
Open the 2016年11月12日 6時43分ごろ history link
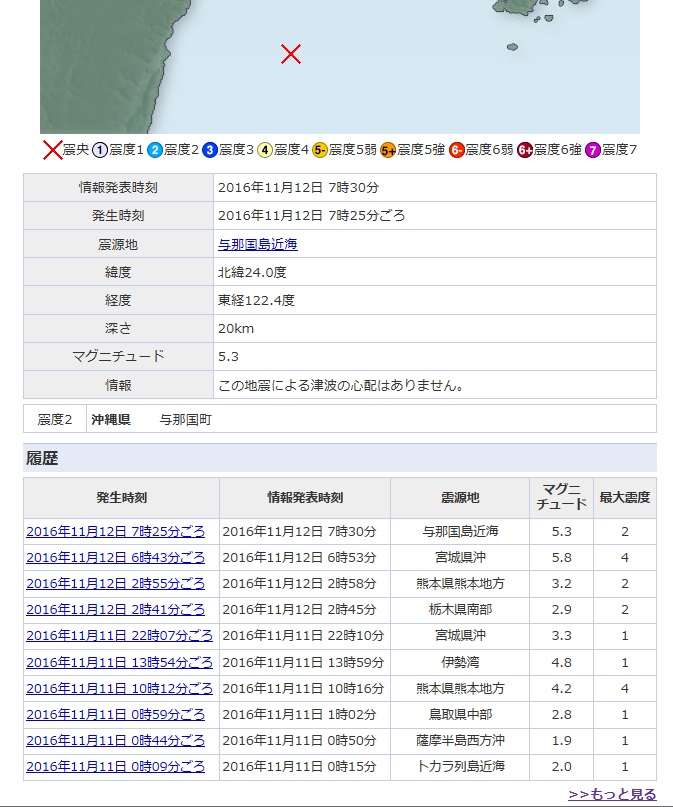pyautogui.click(x=115, y=557)
